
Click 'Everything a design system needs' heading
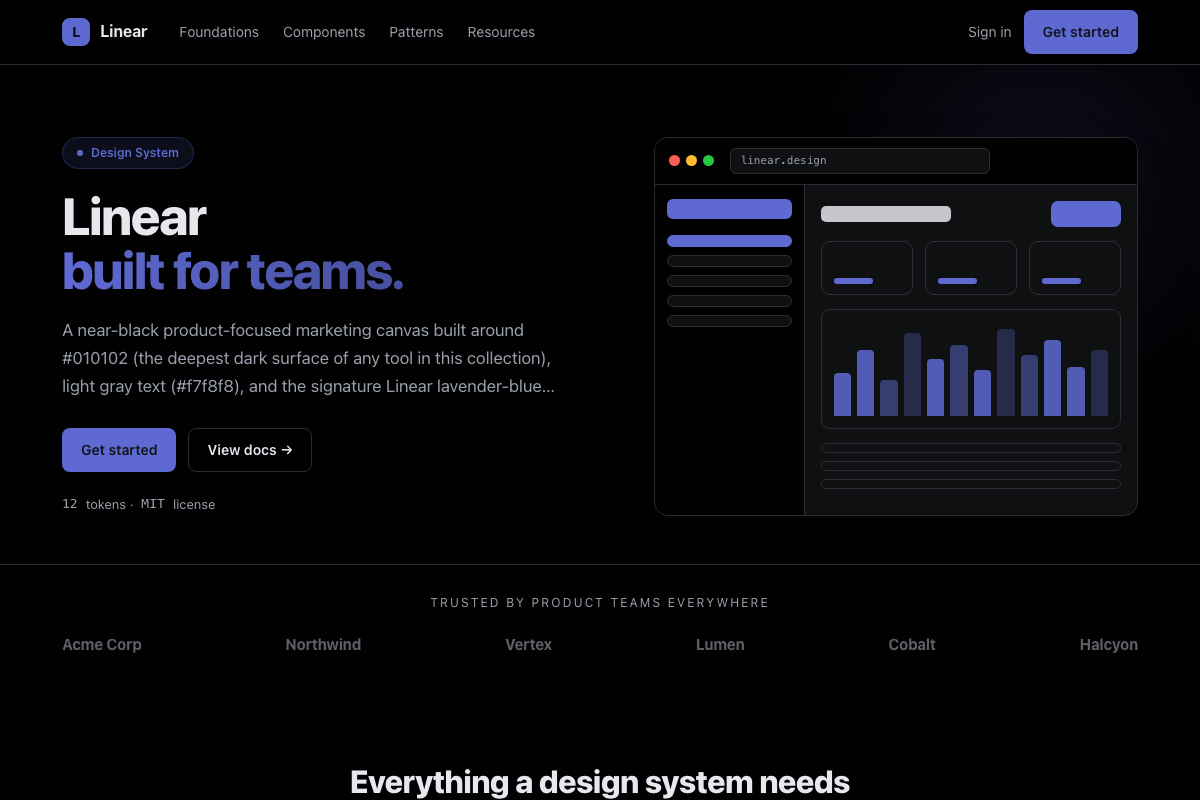(x=600, y=781)
